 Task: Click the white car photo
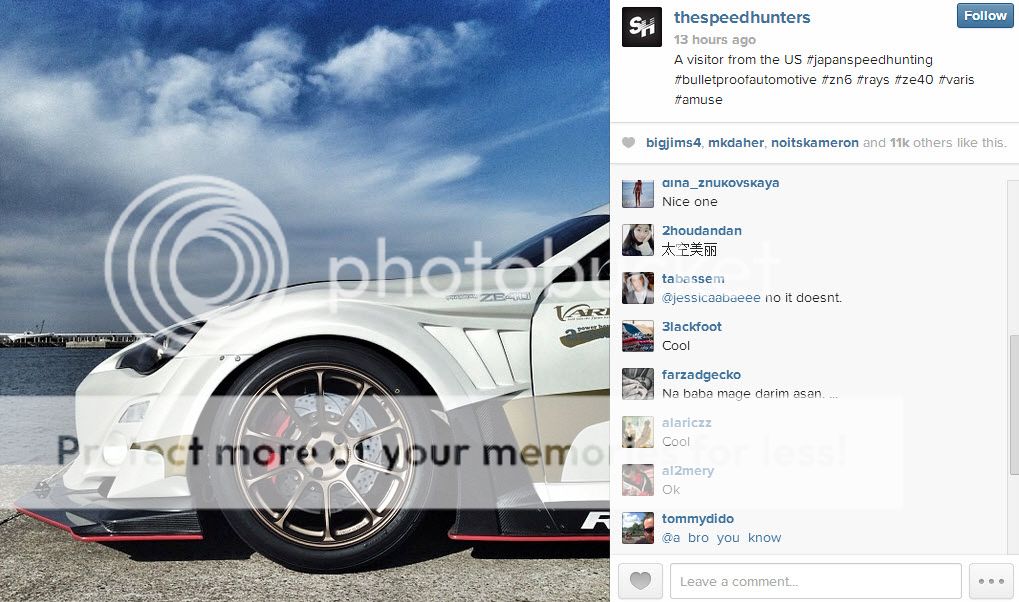click(x=305, y=301)
